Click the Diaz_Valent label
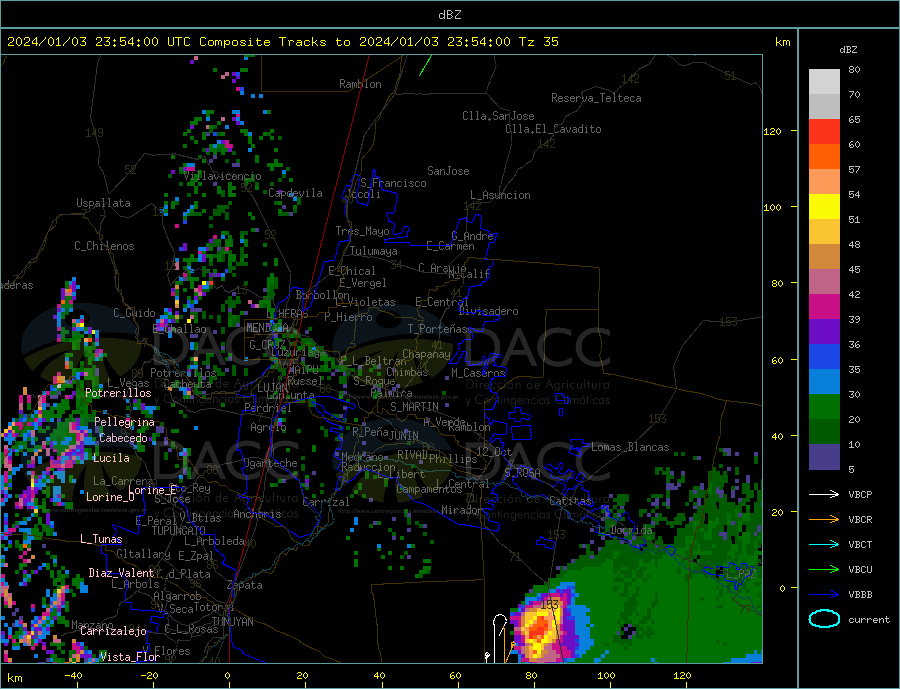The height and width of the screenshot is (689, 900). (121, 573)
